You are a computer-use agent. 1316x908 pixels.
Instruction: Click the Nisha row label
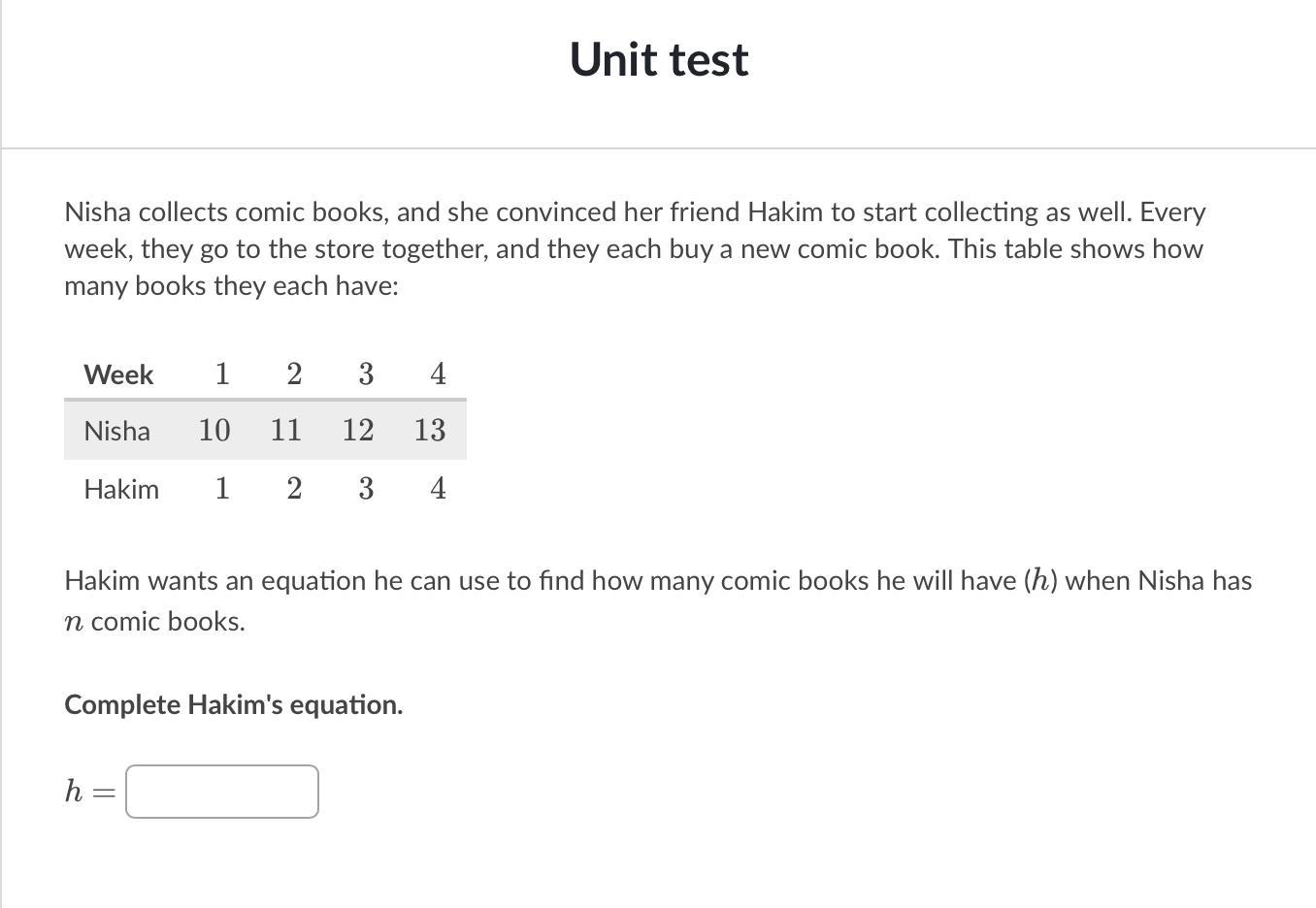coord(117,431)
